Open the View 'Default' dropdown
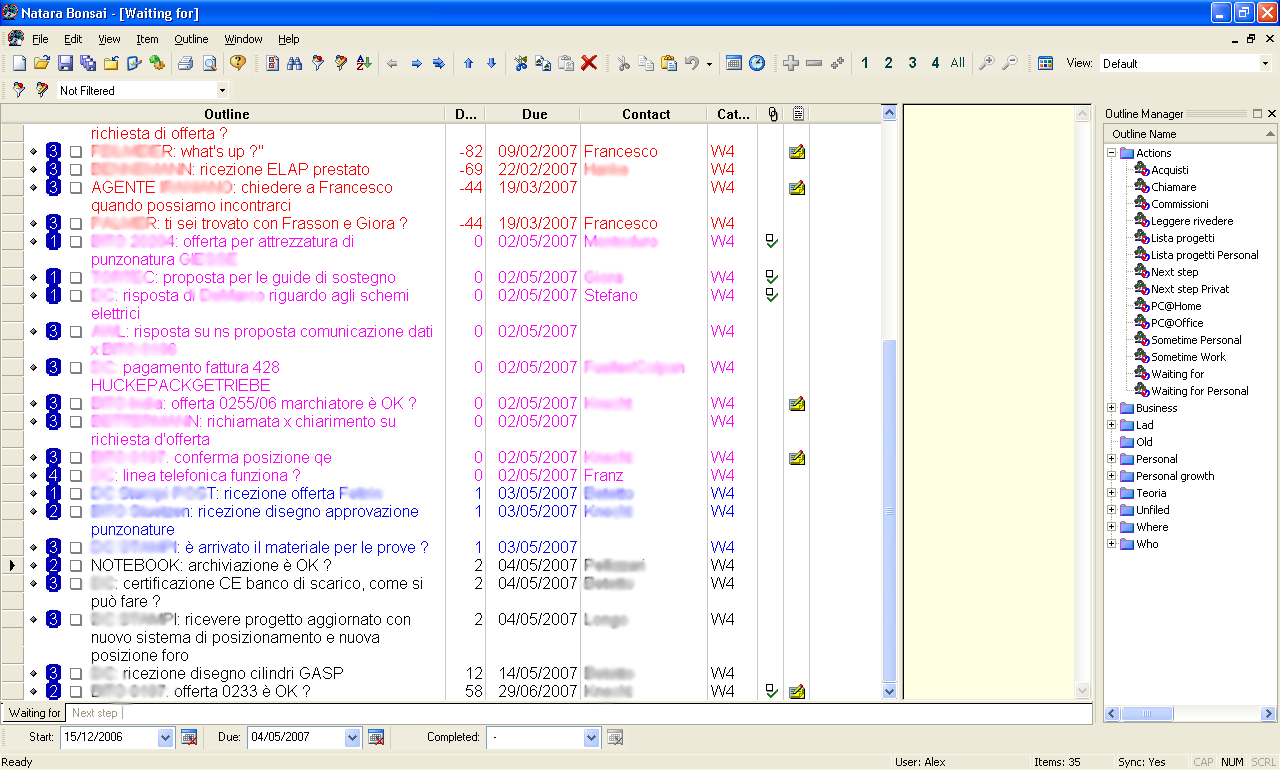This screenshot has width=1280, height=770. tap(1264, 63)
